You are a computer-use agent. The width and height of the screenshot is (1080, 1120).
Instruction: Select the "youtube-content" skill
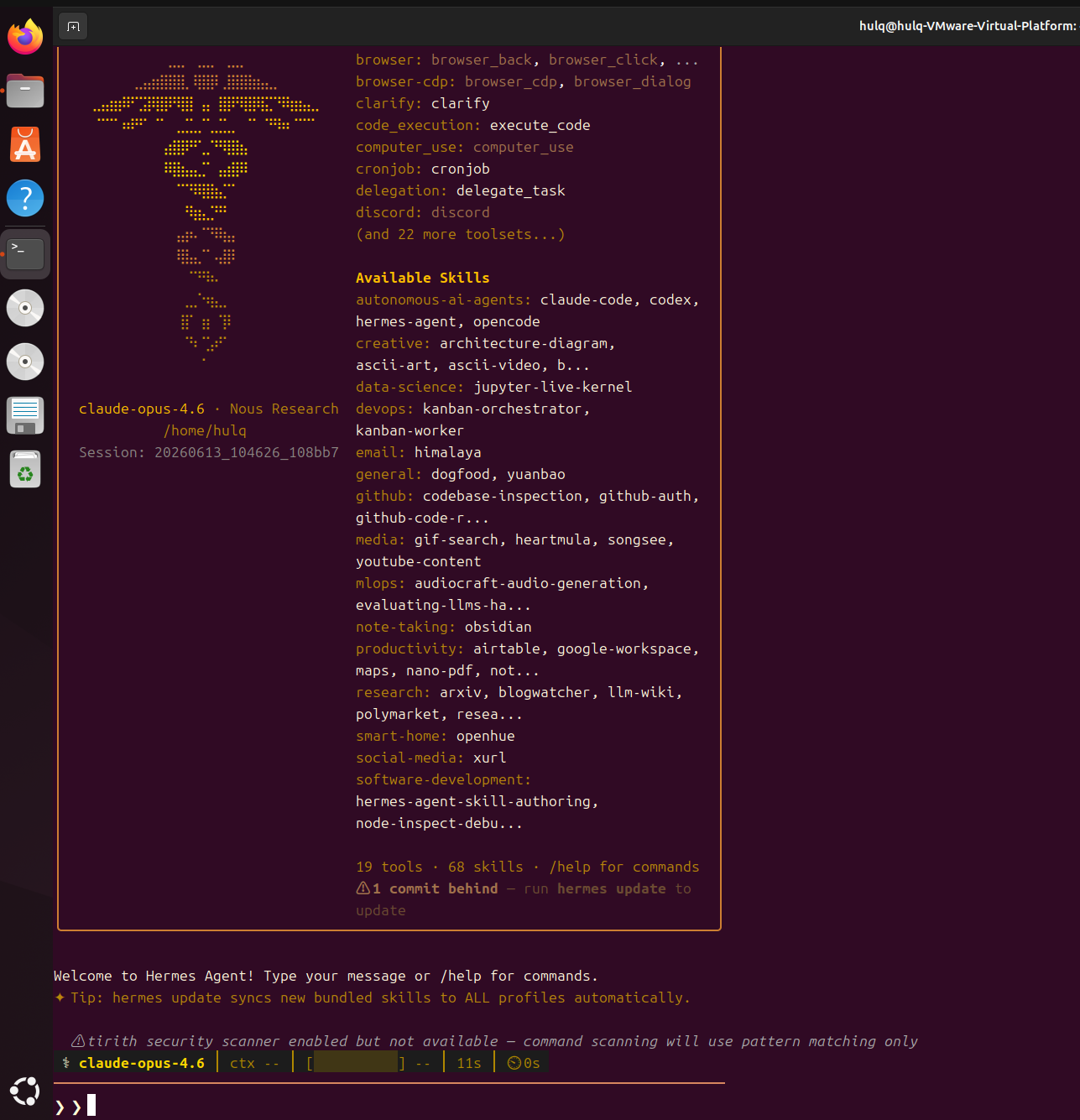pyautogui.click(x=419, y=561)
